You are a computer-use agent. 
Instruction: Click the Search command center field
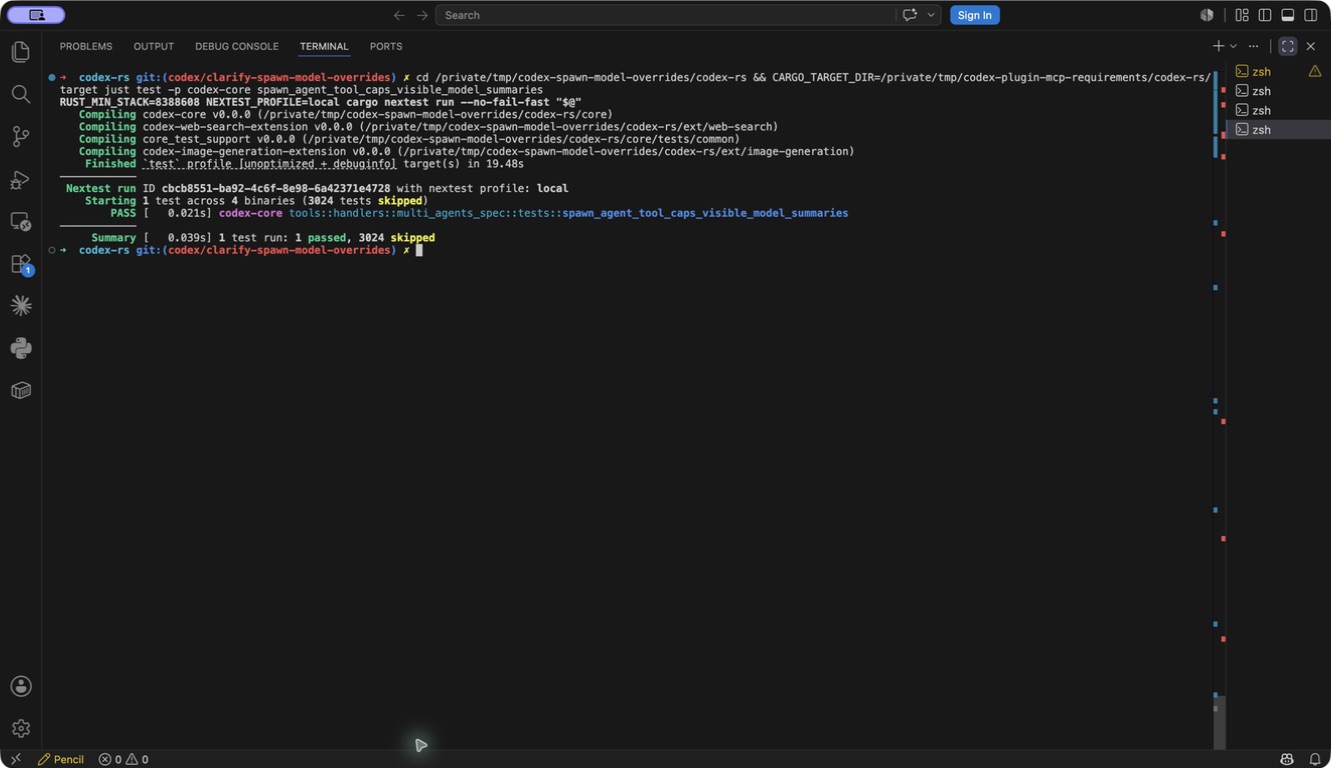pos(665,15)
